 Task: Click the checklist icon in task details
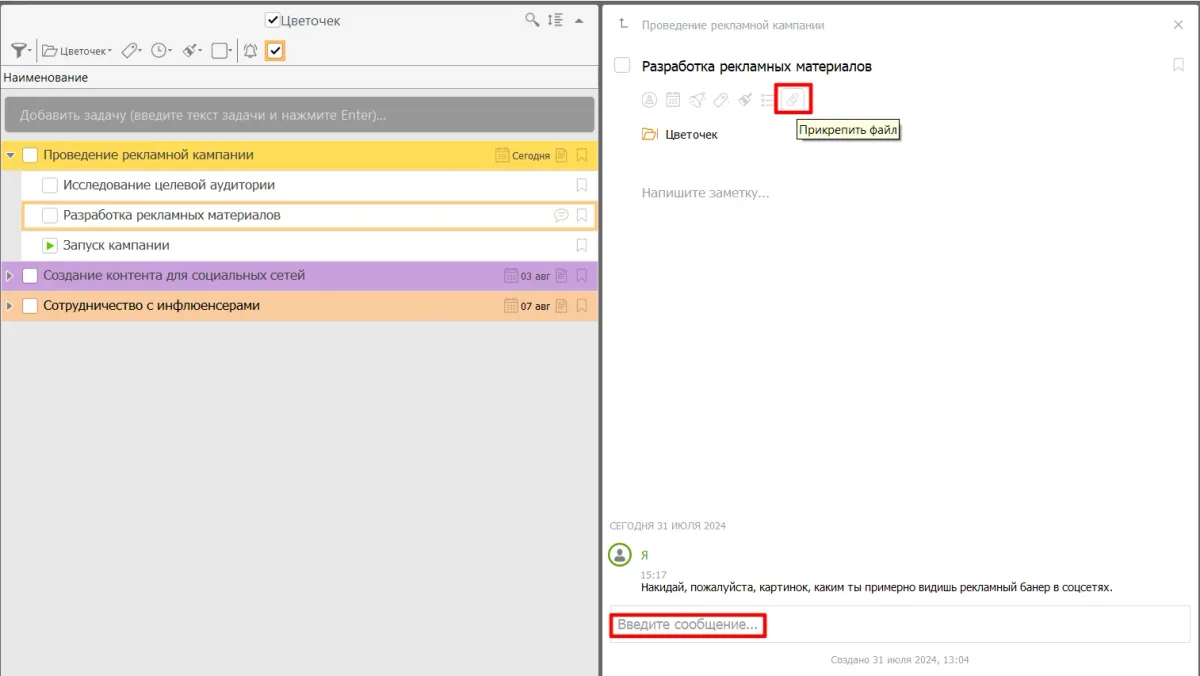coord(768,99)
